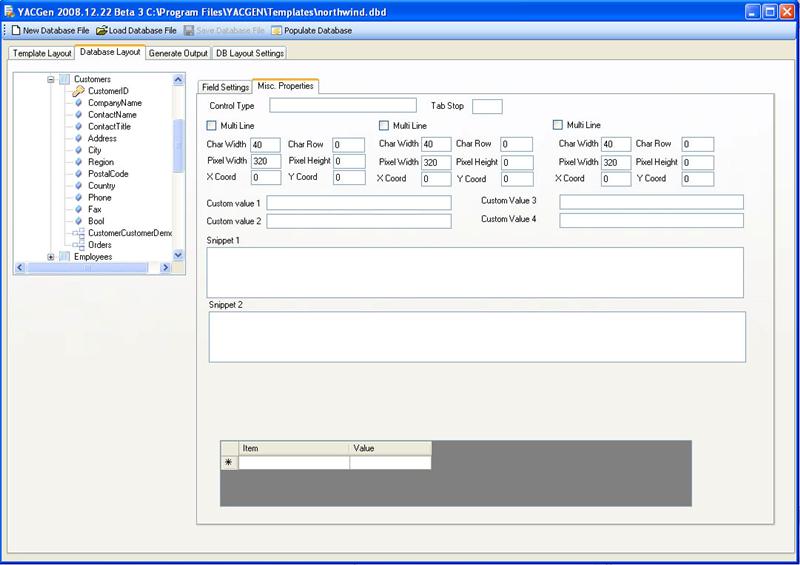
Task: Click the field icon next to City
Action: [79, 150]
